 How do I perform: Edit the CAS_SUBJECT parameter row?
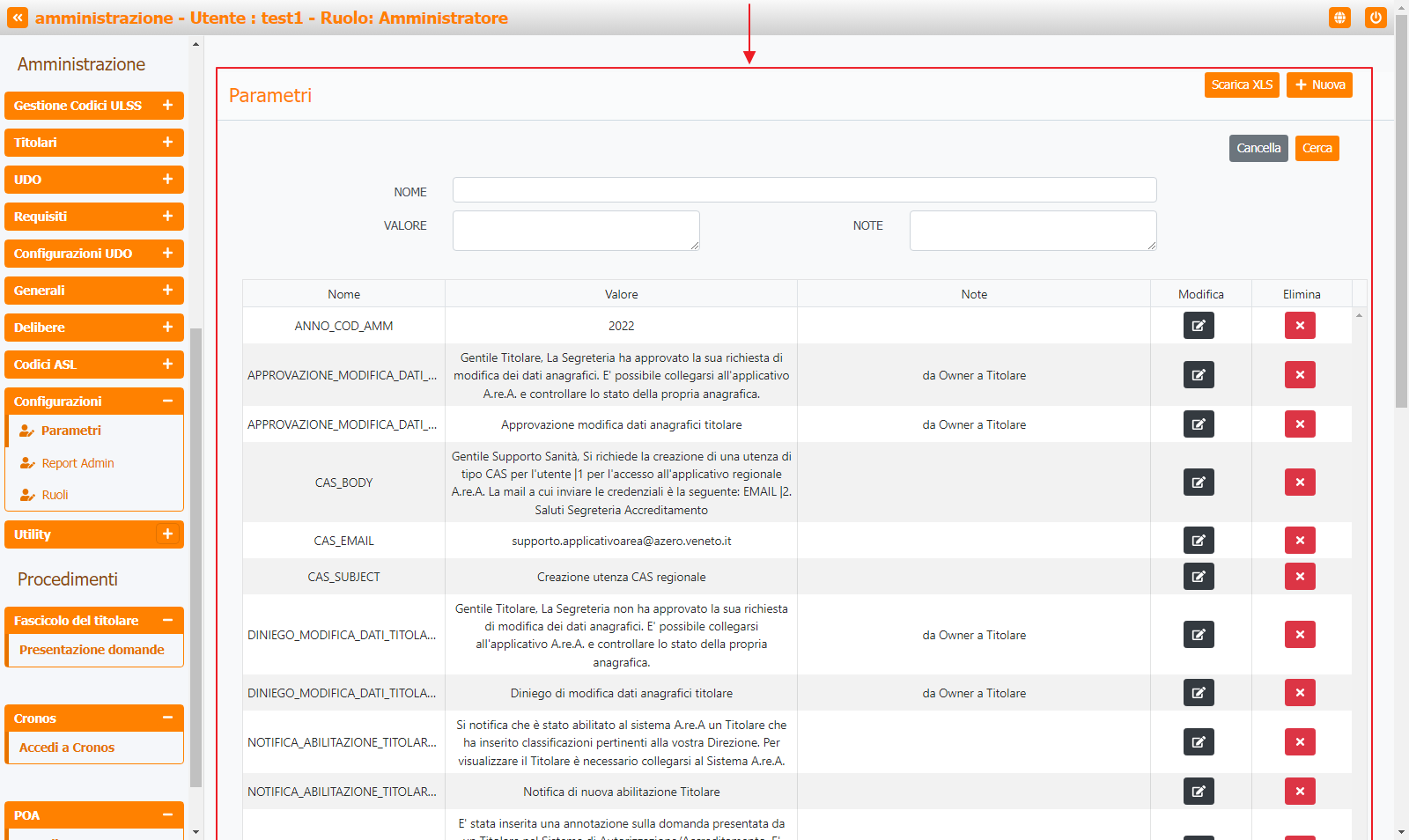pyautogui.click(x=1199, y=577)
